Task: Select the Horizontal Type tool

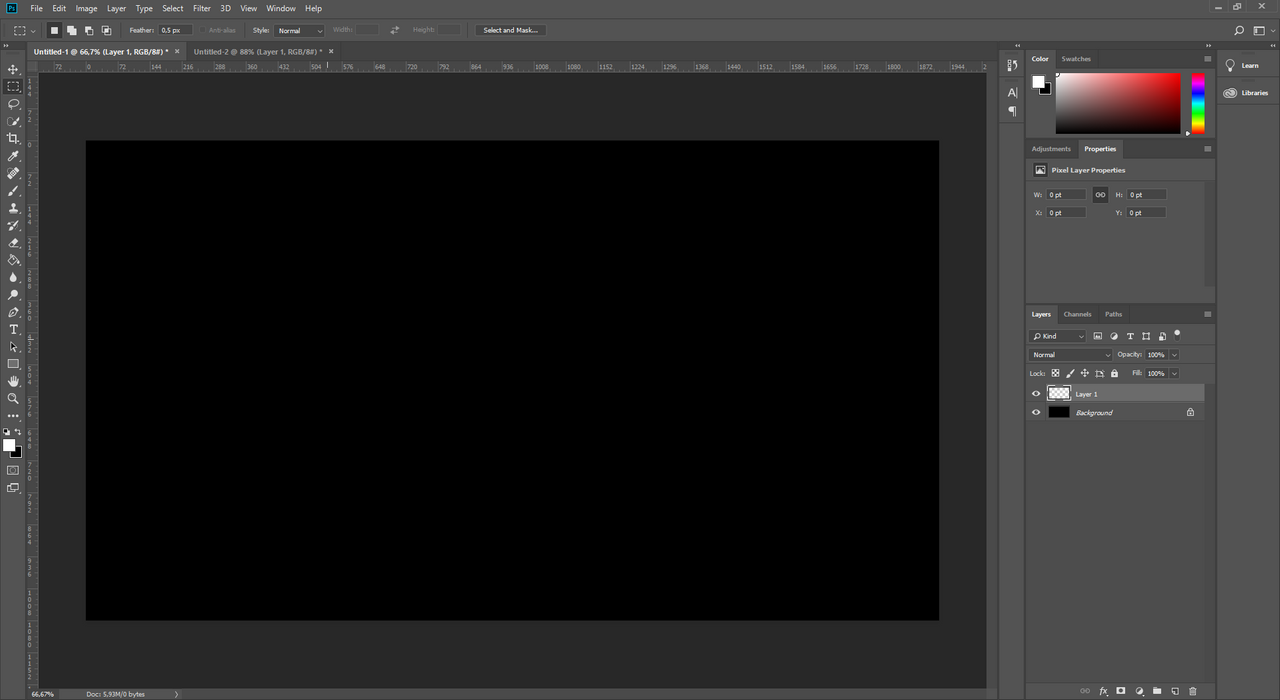Action: tap(13, 329)
